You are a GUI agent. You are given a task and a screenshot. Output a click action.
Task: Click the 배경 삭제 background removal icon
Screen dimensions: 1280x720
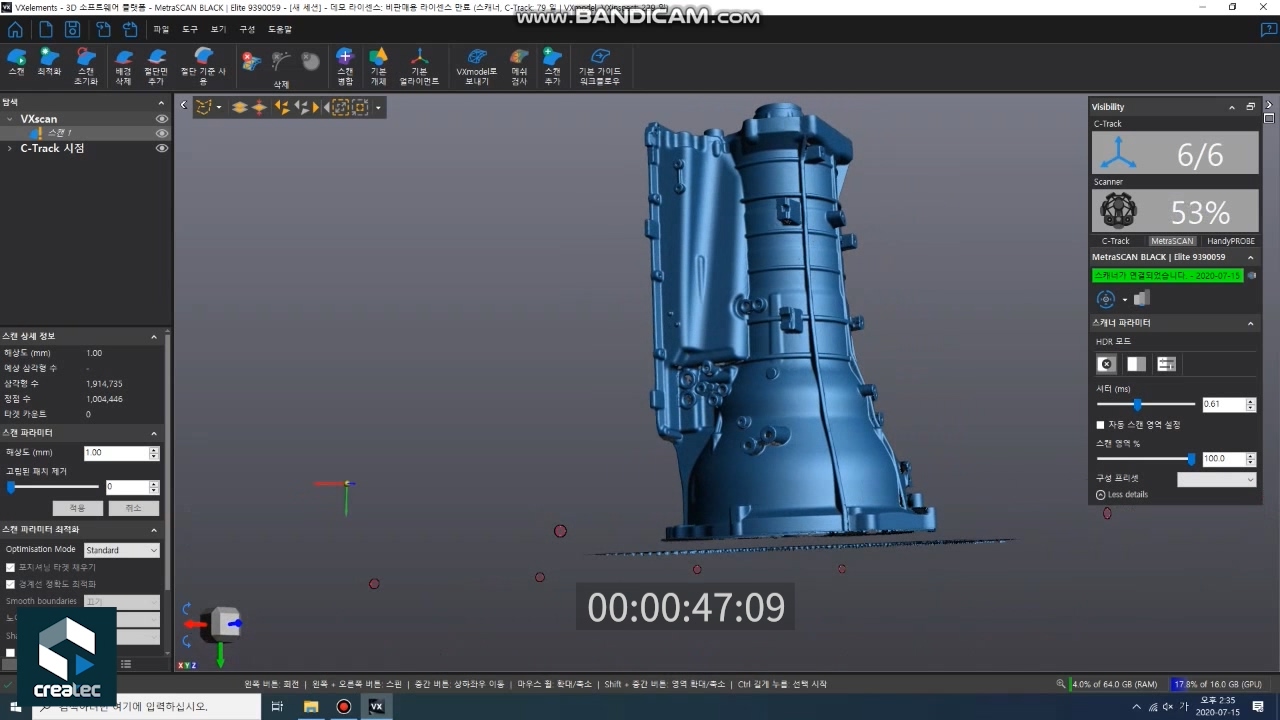tap(124, 58)
